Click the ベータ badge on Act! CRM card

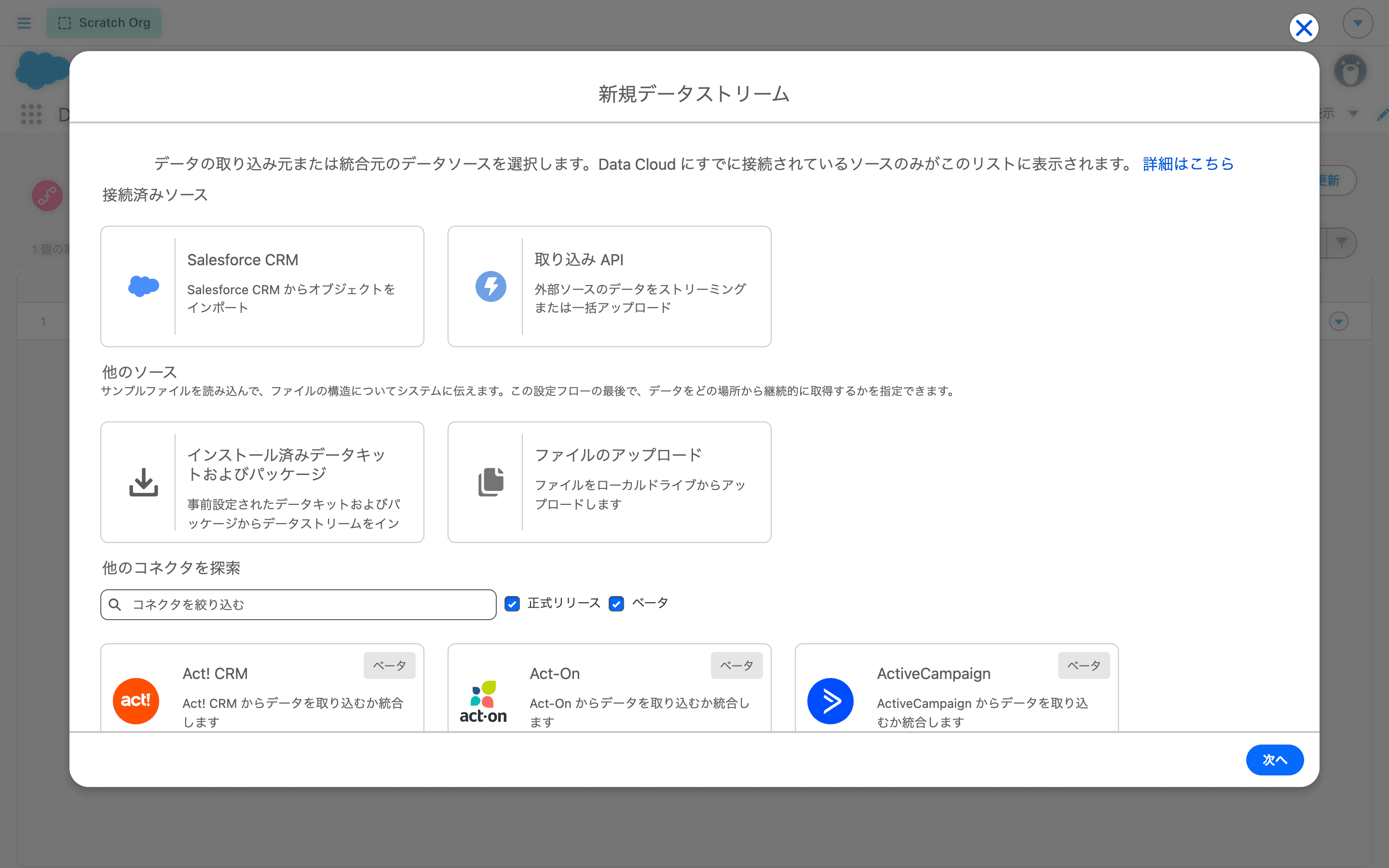click(390, 665)
